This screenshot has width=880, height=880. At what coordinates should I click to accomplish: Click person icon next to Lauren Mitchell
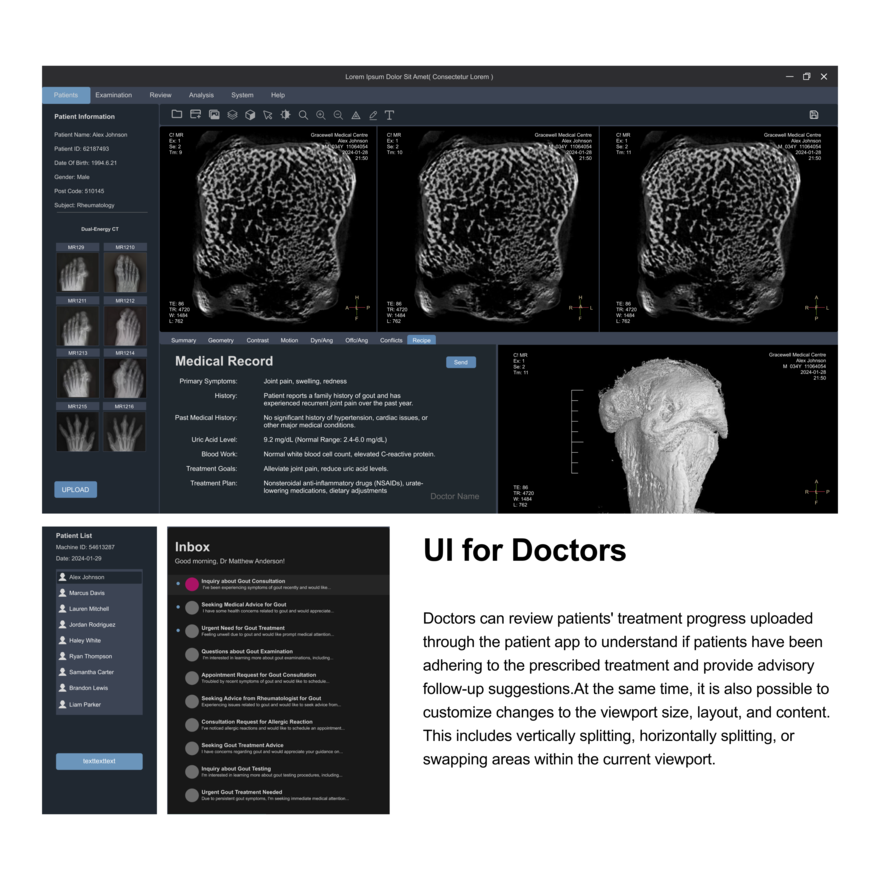click(x=62, y=608)
